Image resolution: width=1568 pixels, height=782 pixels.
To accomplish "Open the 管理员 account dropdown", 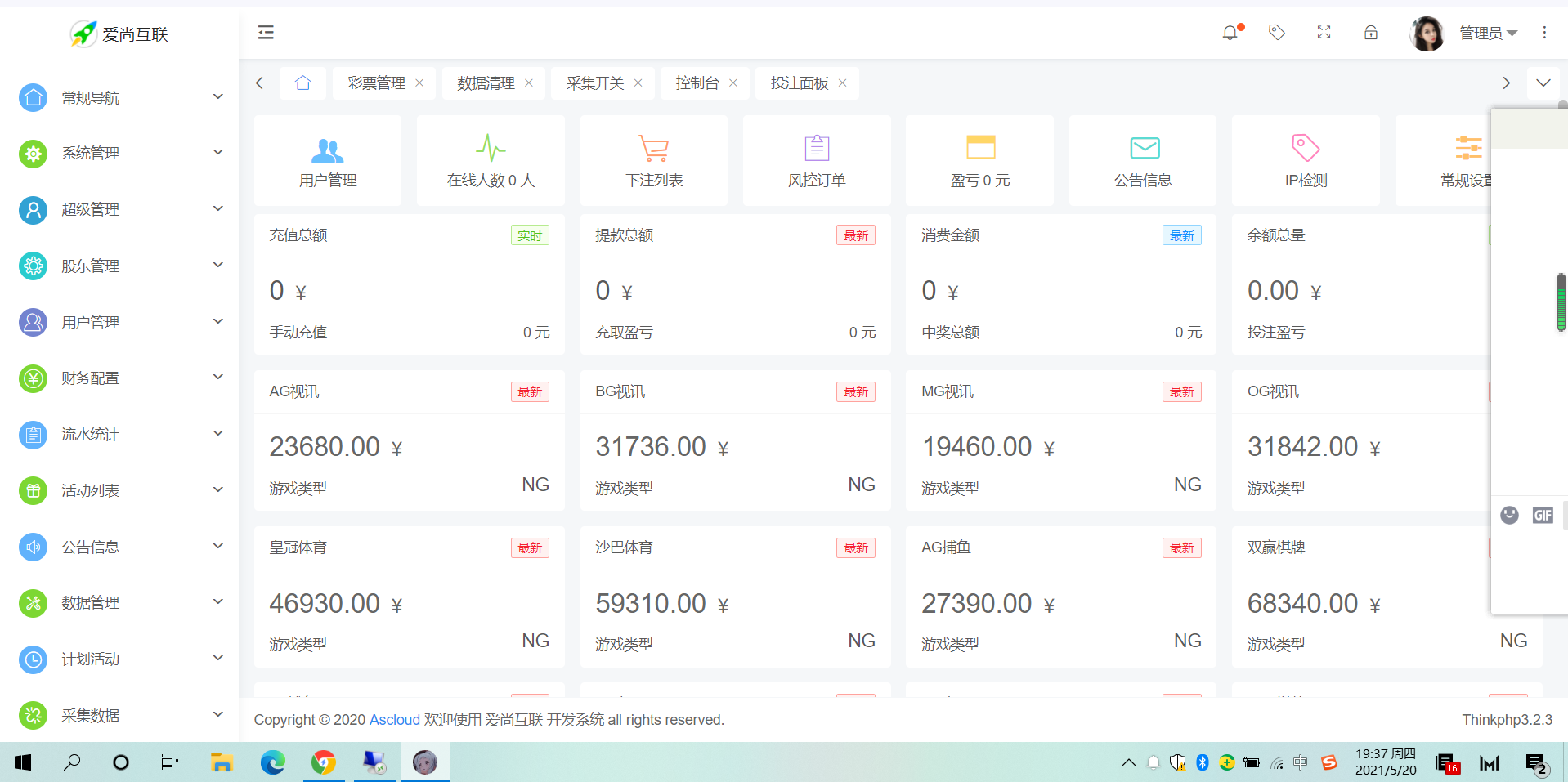I will click(1488, 33).
